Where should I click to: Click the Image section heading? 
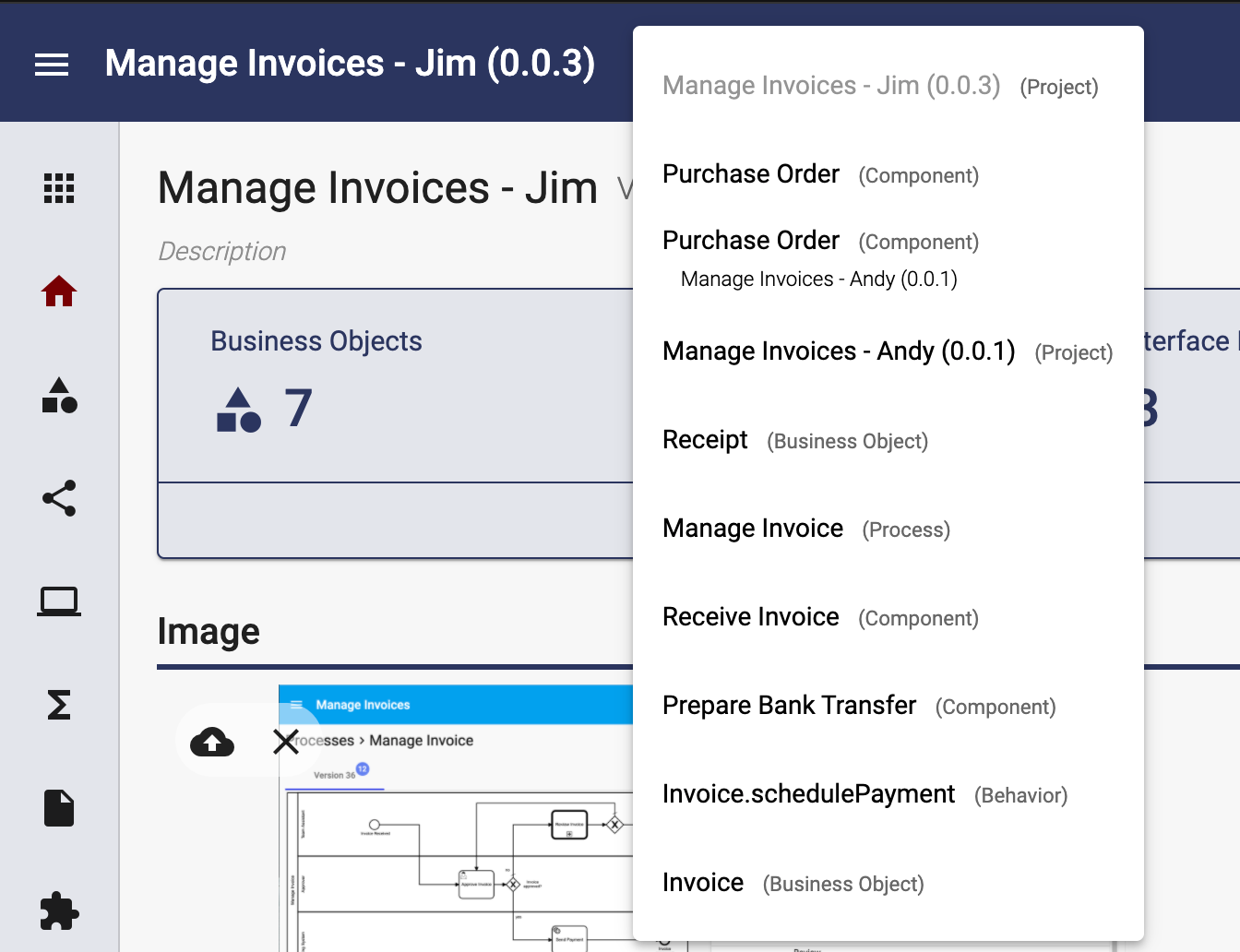[x=209, y=632]
